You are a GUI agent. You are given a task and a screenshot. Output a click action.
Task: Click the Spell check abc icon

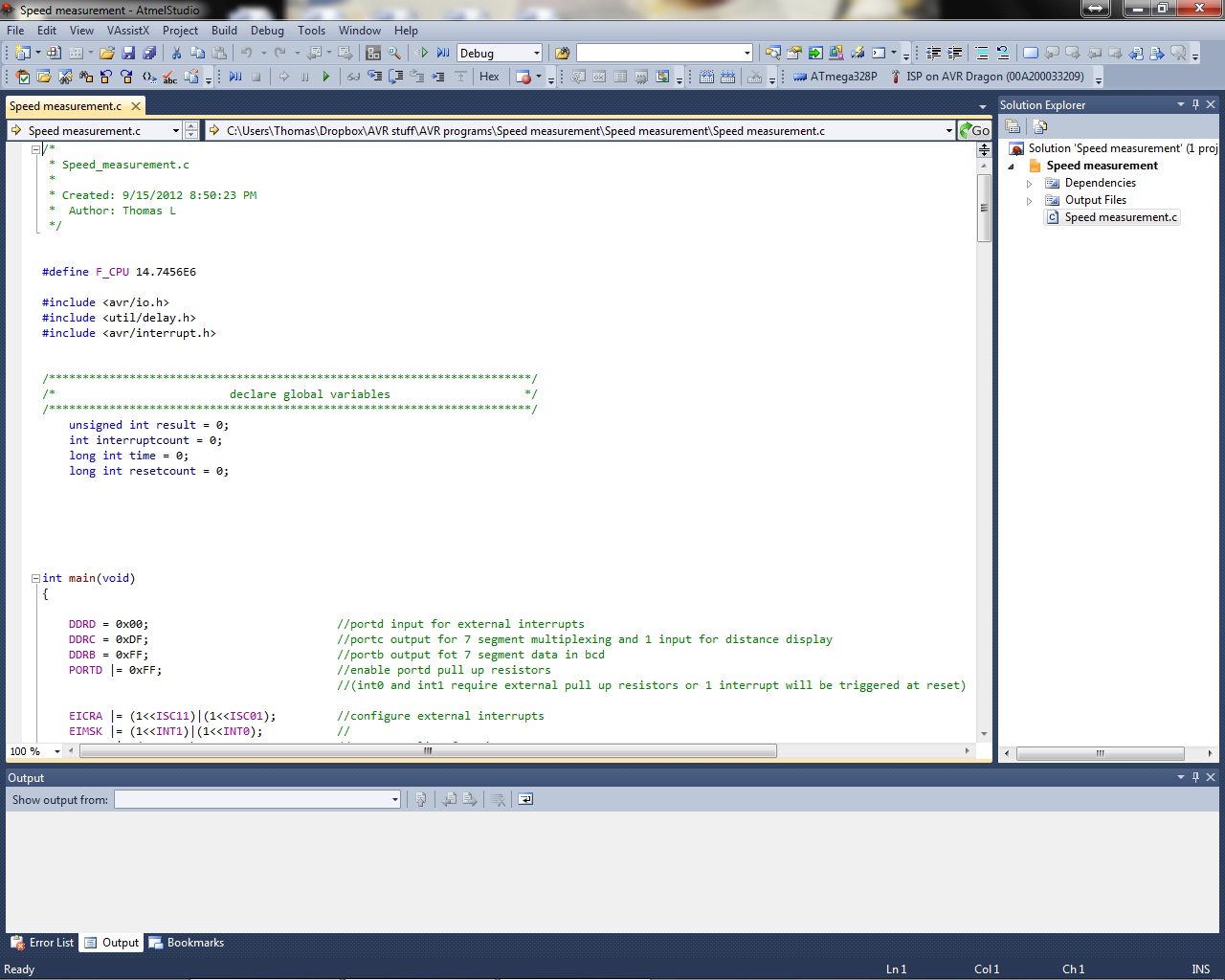click(x=169, y=77)
